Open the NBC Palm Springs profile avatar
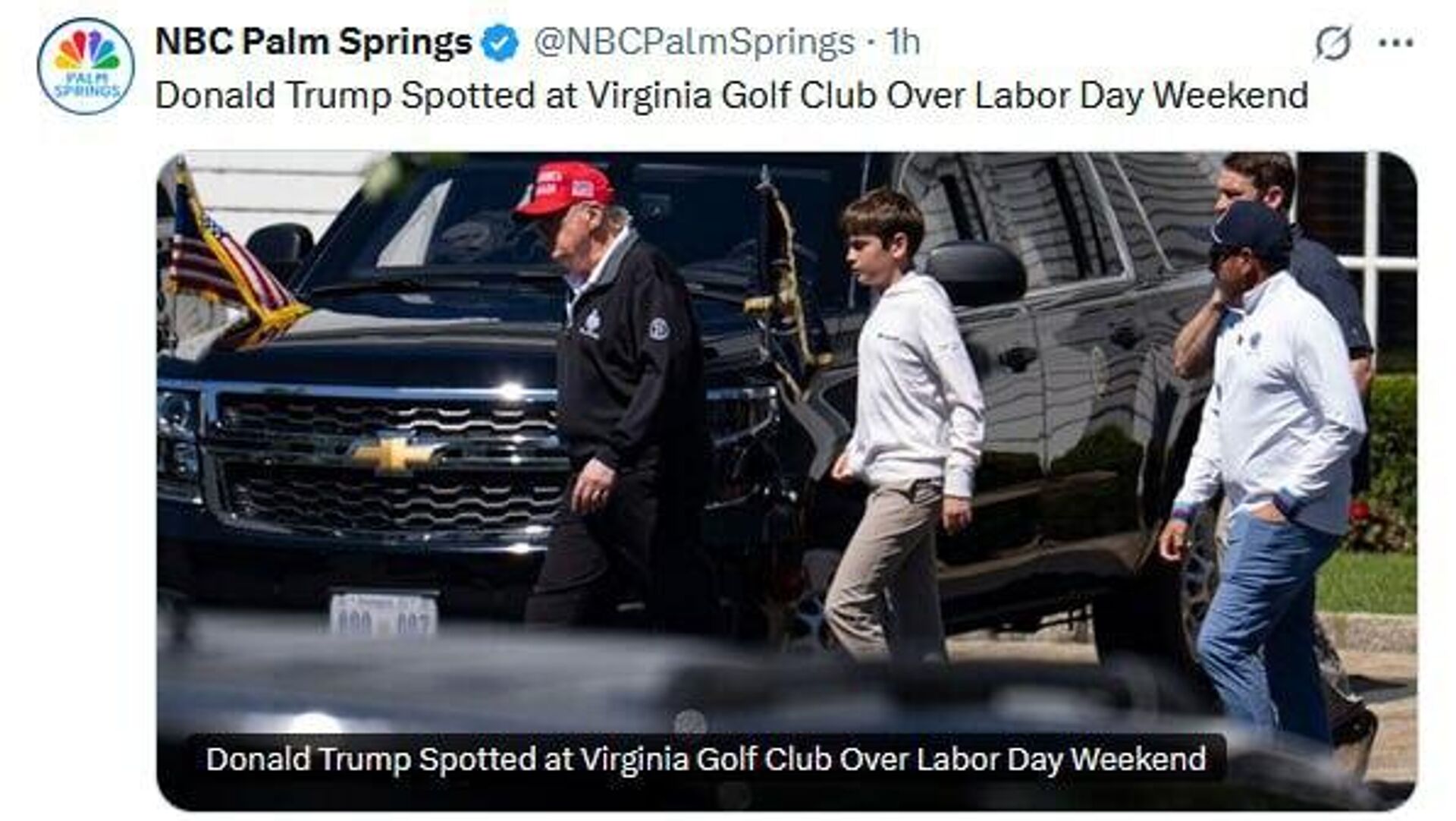 point(86,67)
